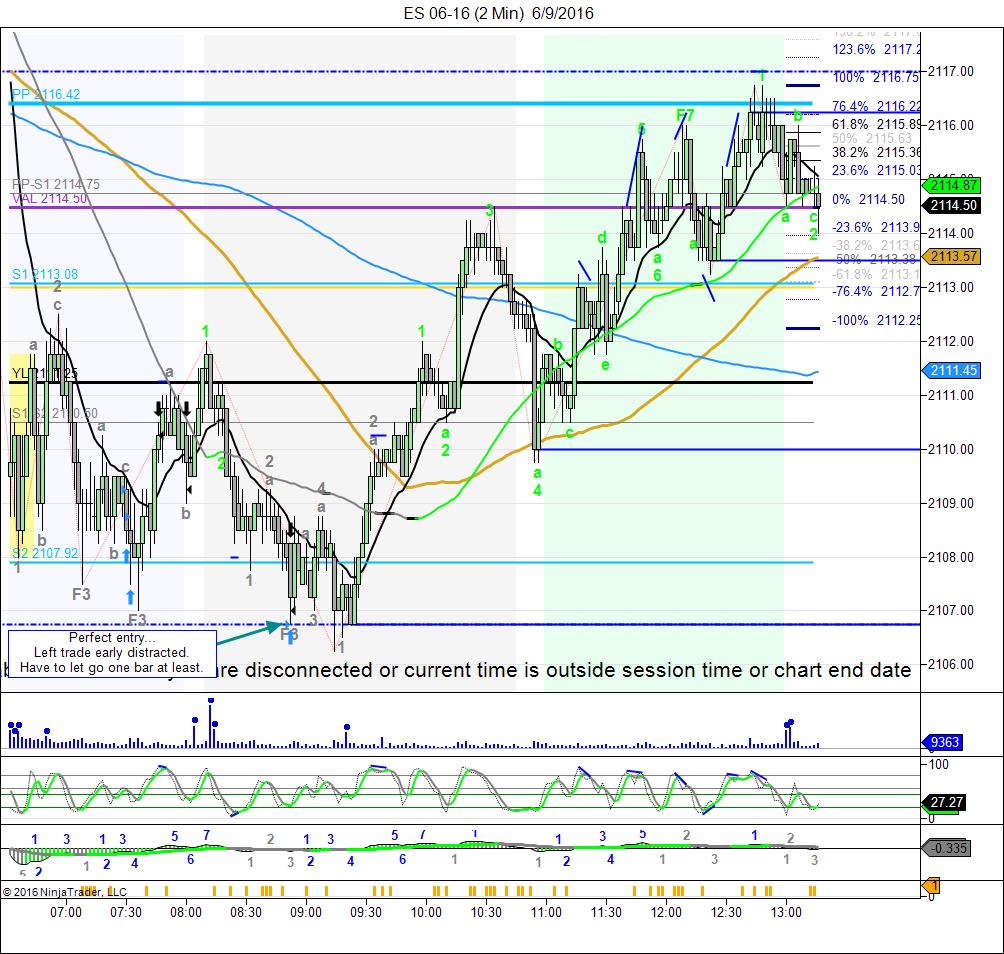
Task: Click the S2 2107.92 support label
Action: point(45,553)
